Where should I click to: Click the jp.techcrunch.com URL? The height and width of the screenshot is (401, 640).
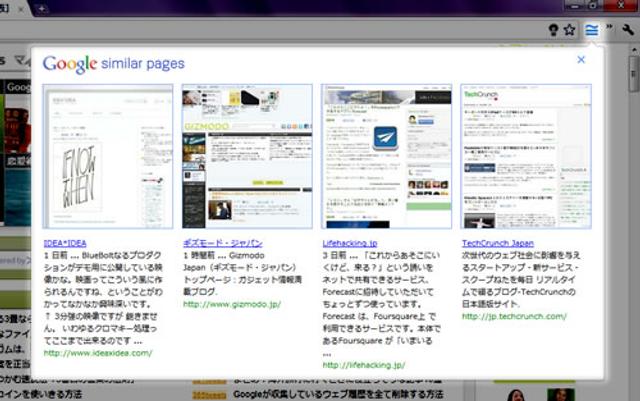pos(514,316)
